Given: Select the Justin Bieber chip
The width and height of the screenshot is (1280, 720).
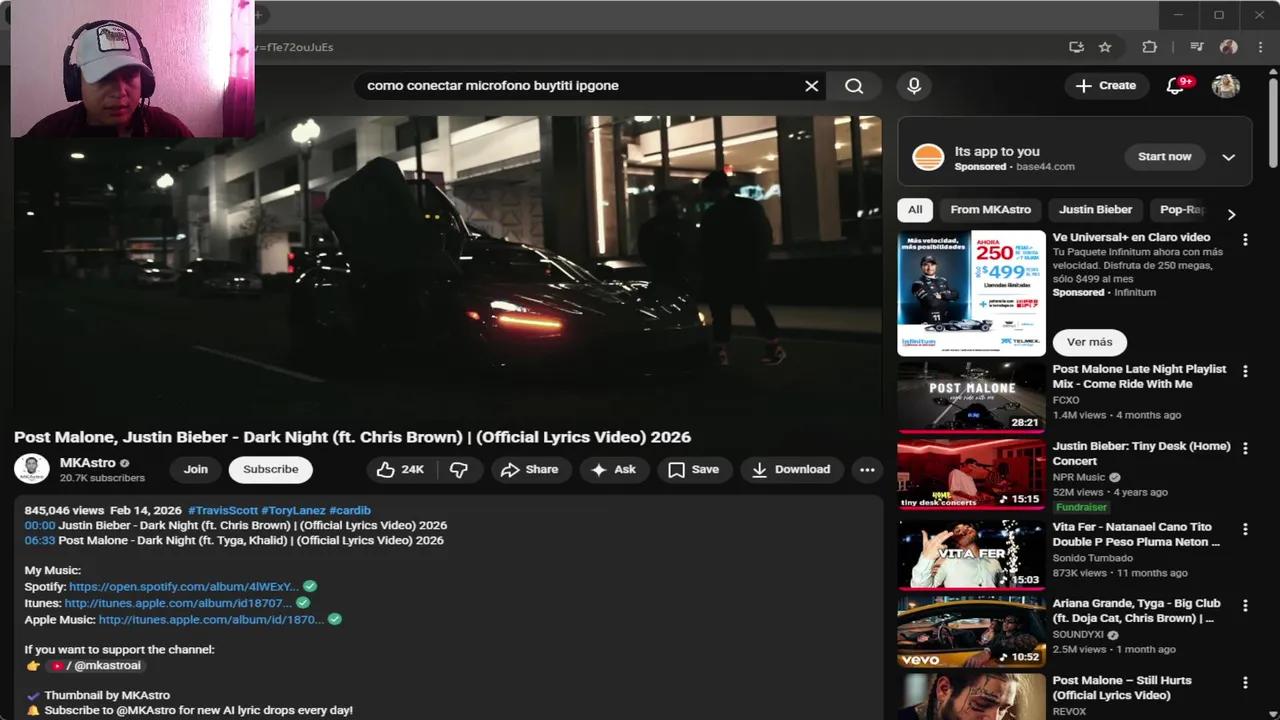Looking at the screenshot, I should 1095,210.
